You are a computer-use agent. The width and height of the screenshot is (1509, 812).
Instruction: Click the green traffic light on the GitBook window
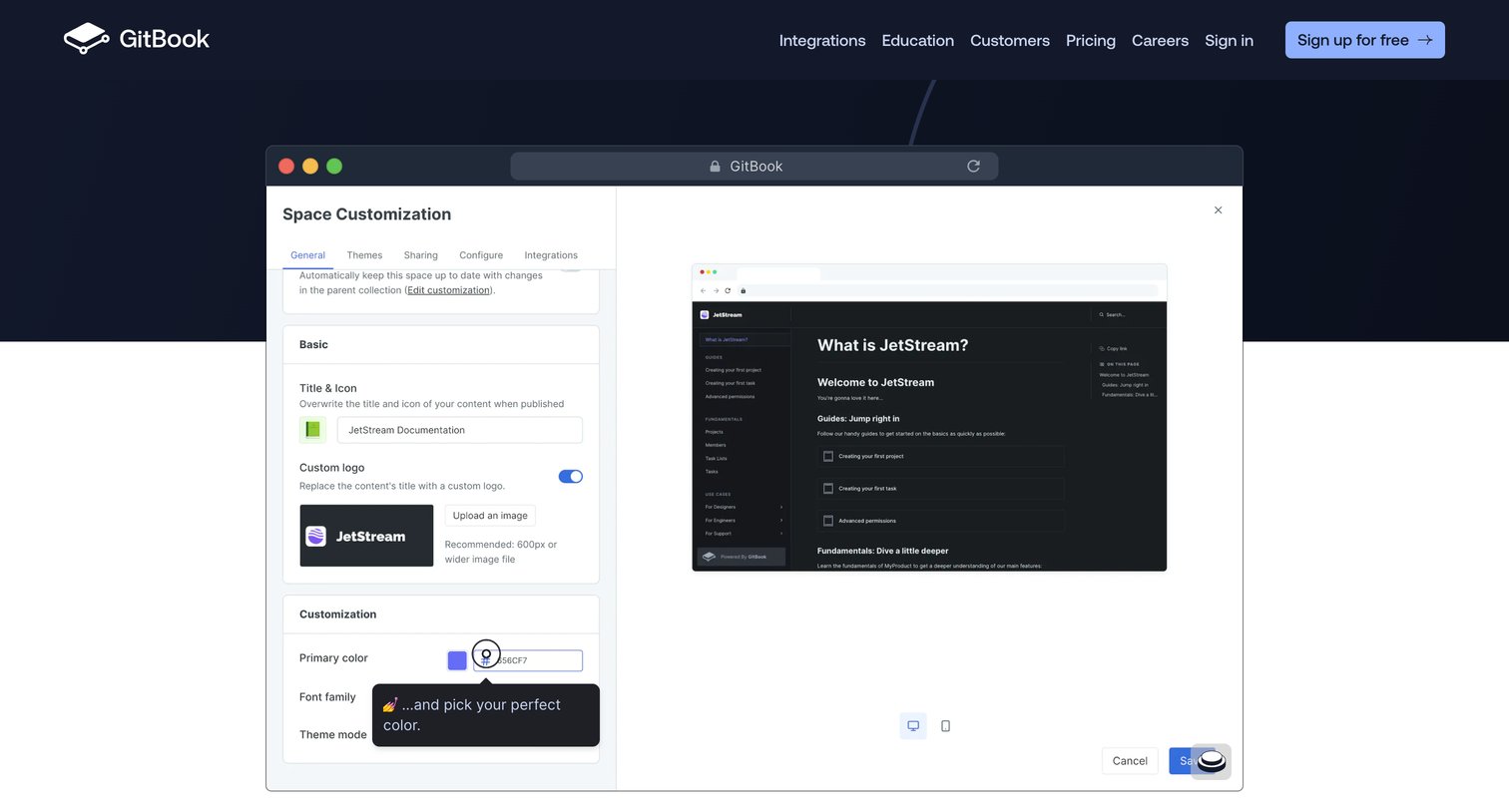(334, 167)
